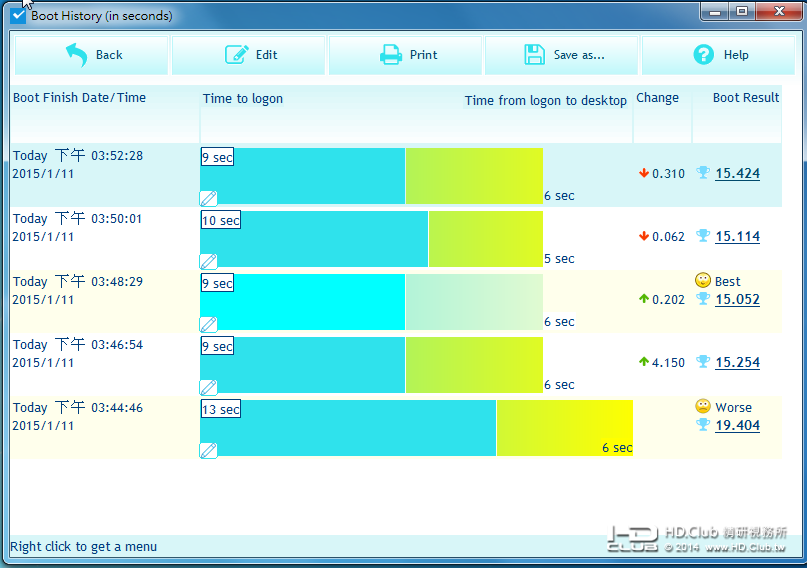Click the pencil edit icon on 03:48:29 row
The height and width of the screenshot is (568, 807).
pyautogui.click(x=208, y=324)
